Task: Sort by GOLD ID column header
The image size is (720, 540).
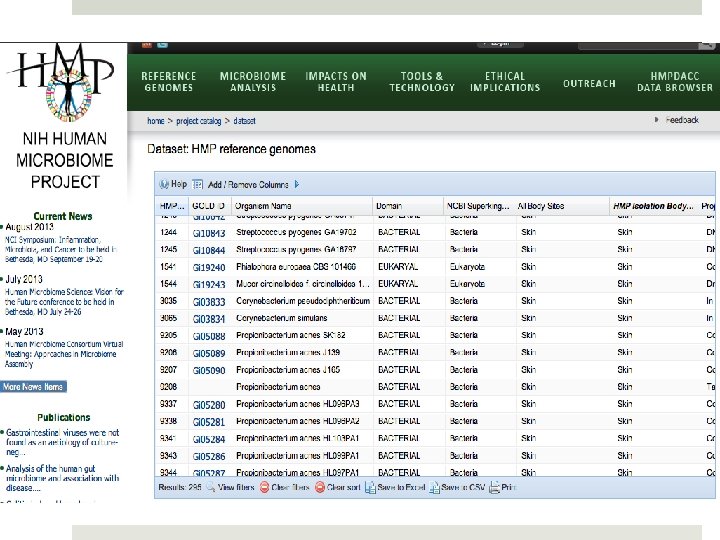Action: tap(209, 206)
